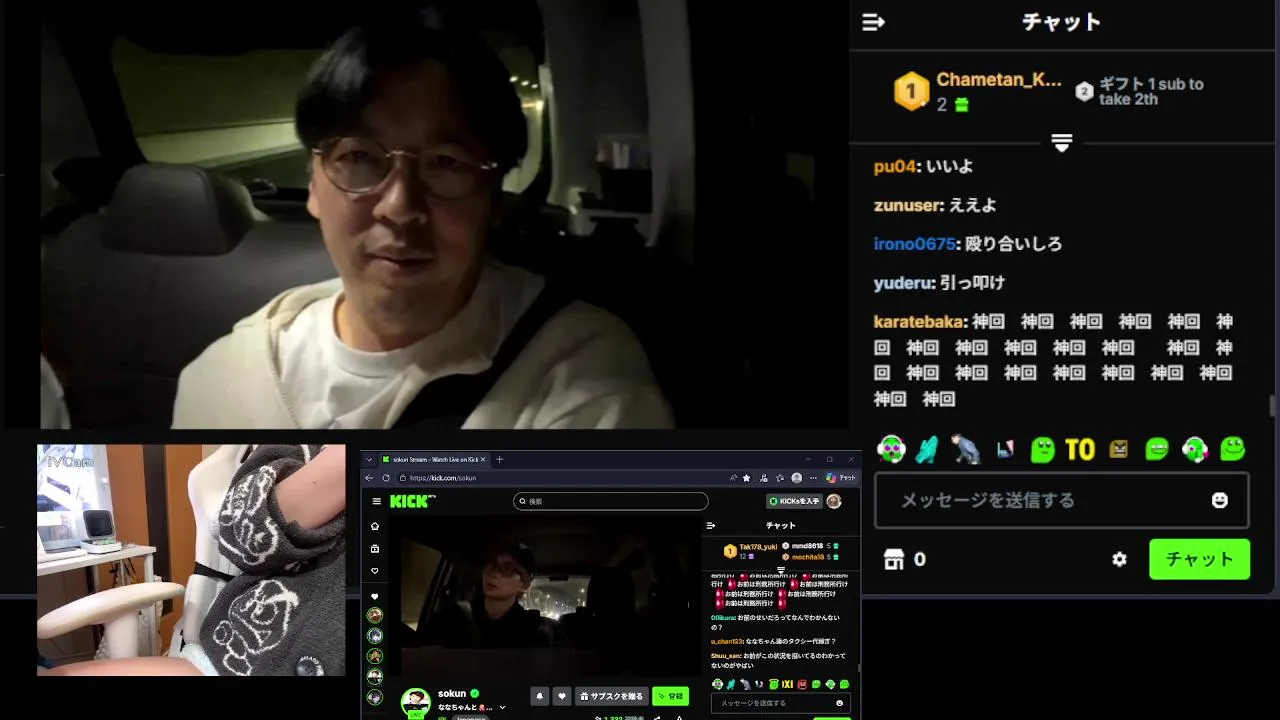Open Chametan_K top gifter entry

pyautogui.click(x=978, y=92)
